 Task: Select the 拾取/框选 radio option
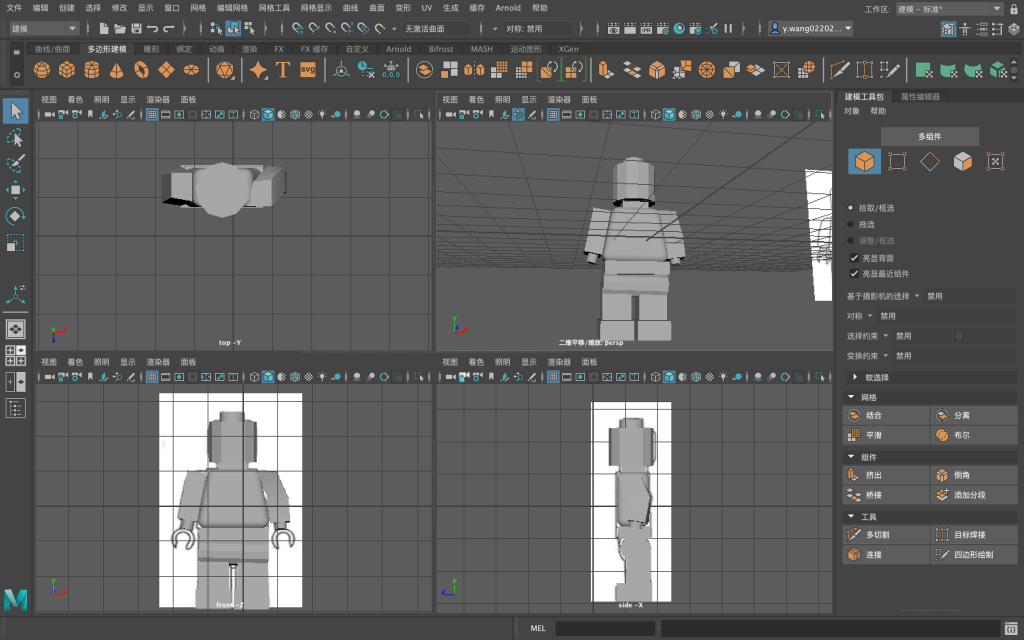pyautogui.click(x=850, y=208)
